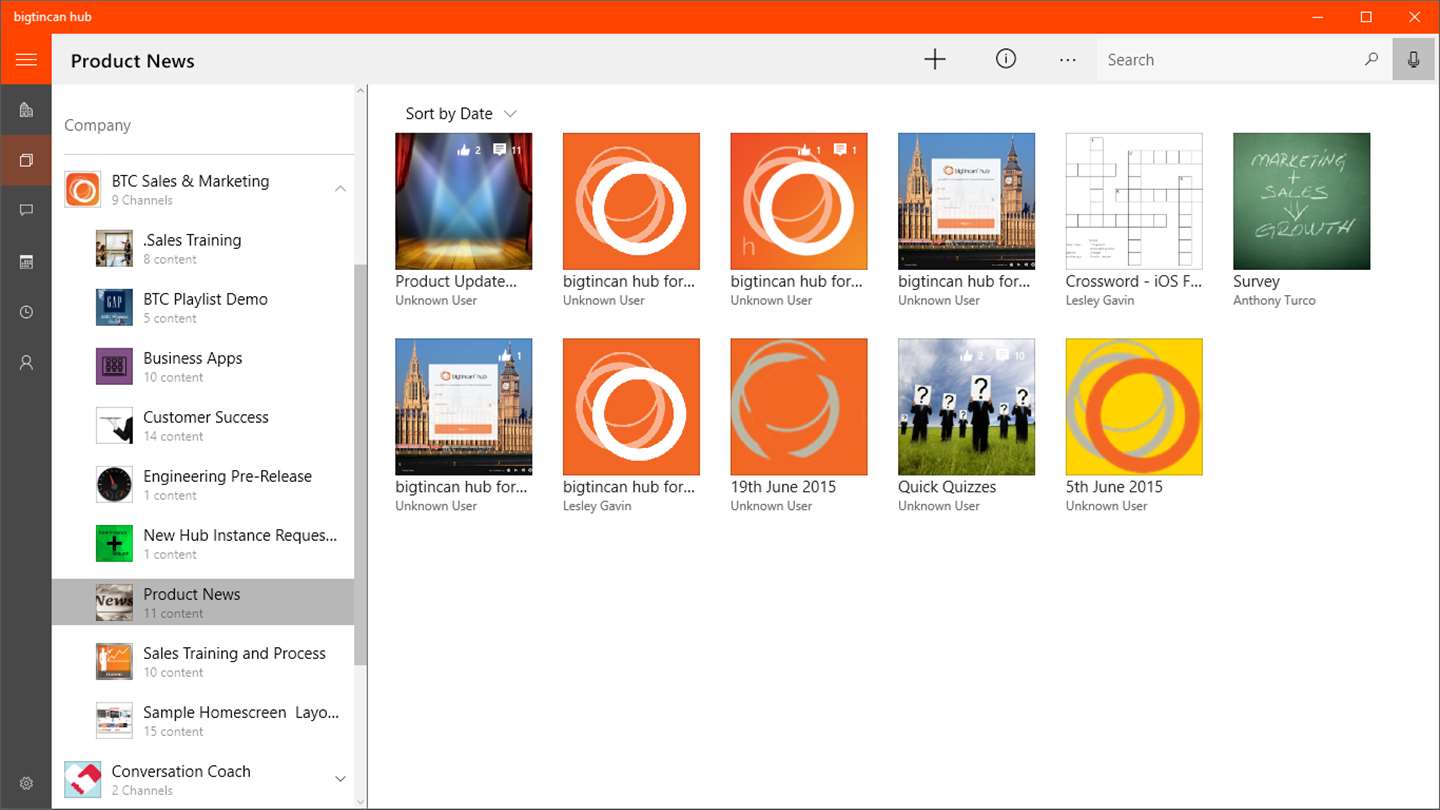The width and height of the screenshot is (1440, 810).
Task: Open the 5th June 2015 yellow thumbnail
Action: coord(1134,407)
